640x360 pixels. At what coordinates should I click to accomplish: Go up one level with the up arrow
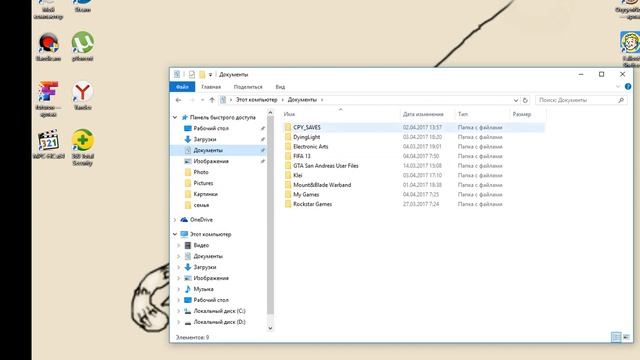point(212,100)
